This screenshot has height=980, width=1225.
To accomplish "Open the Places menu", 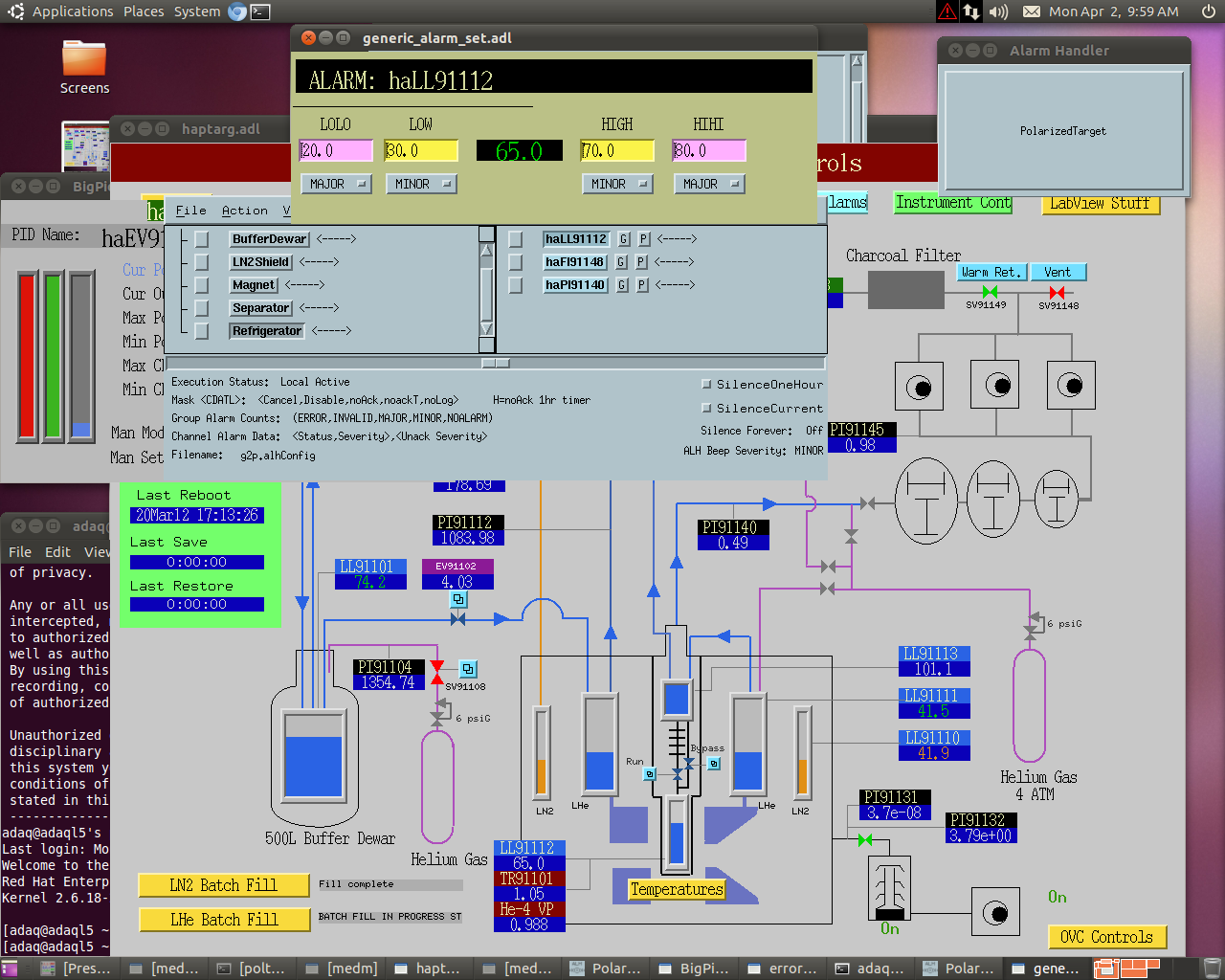I will pos(144,11).
